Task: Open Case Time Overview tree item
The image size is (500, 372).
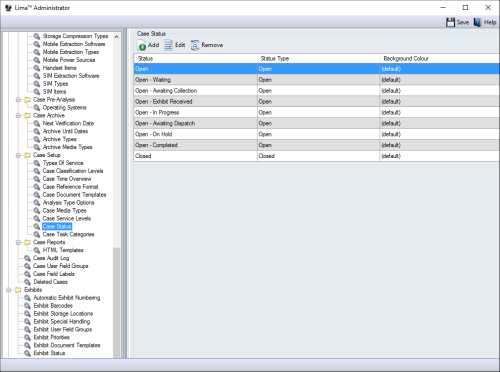Action: pyautogui.click(x=67, y=179)
